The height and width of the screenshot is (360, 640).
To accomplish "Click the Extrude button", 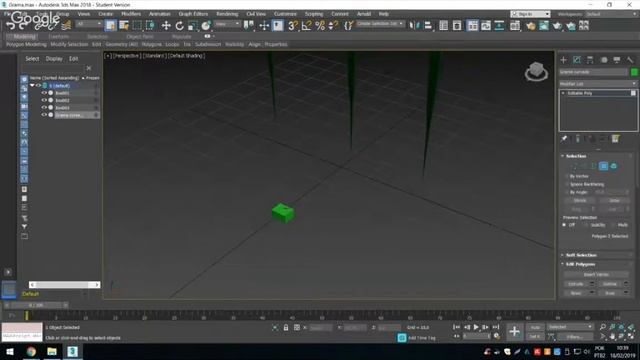I will click(576, 284).
